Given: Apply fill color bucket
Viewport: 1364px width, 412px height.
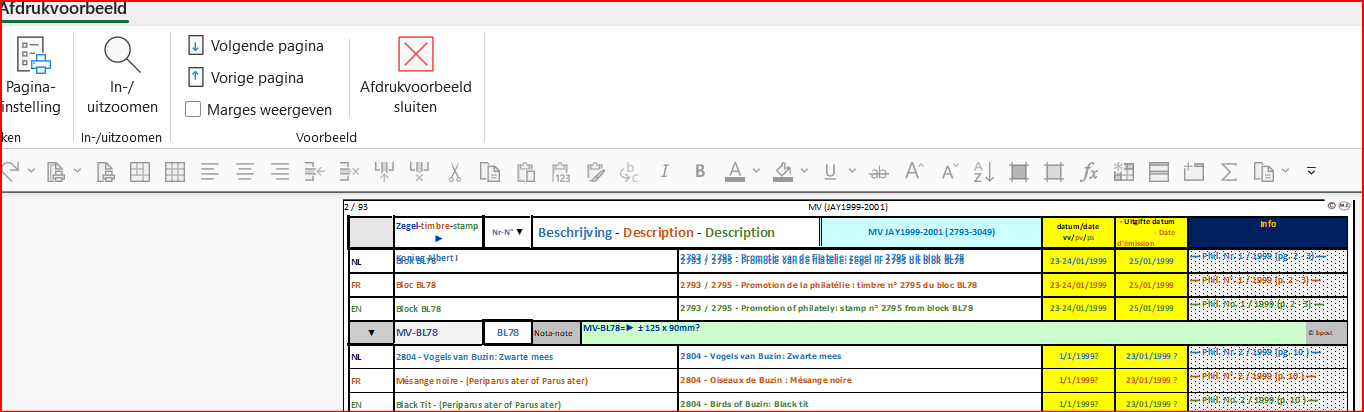Looking at the screenshot, I should point(784,172).
